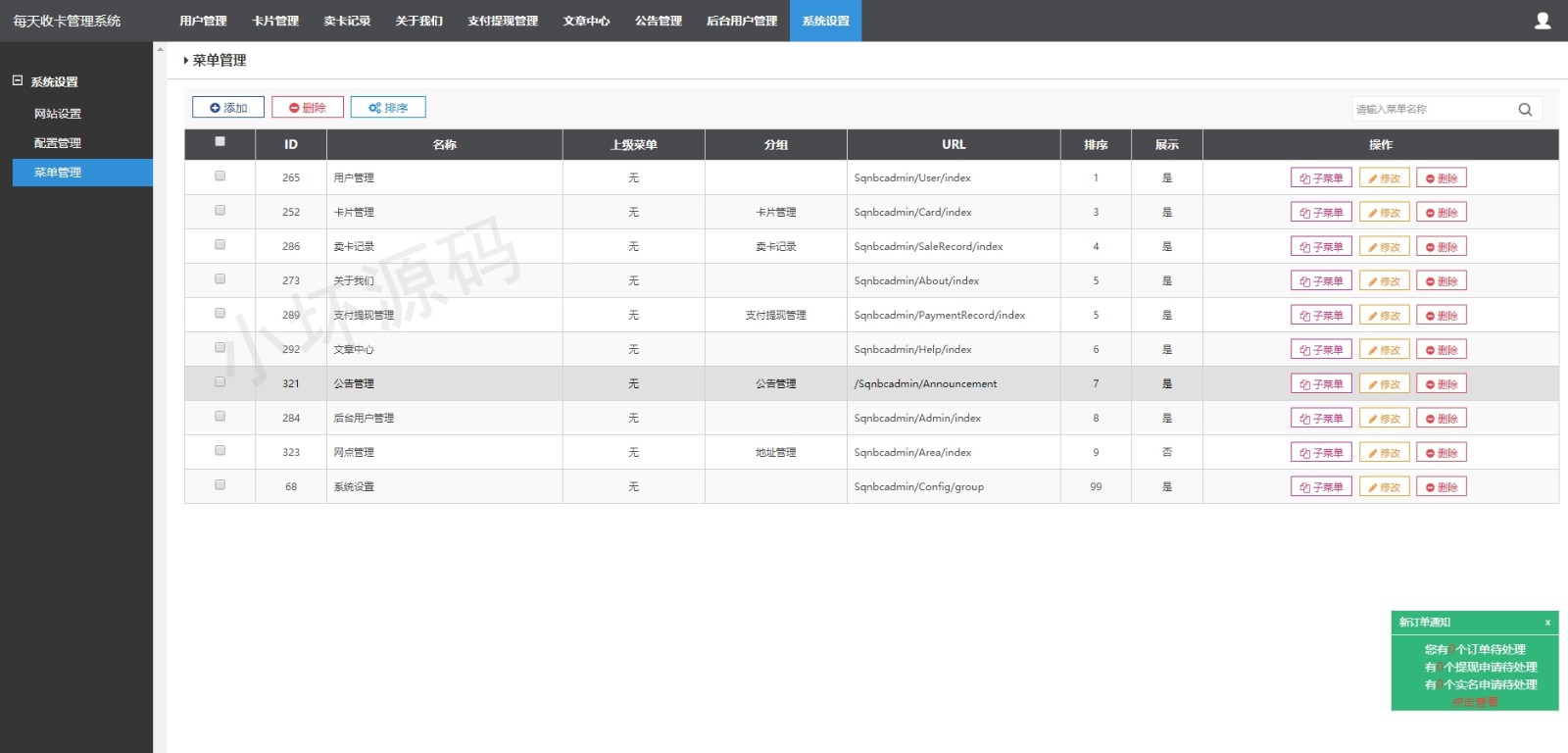Click the 每天收卡管理系统 site title

coord(67,21)
